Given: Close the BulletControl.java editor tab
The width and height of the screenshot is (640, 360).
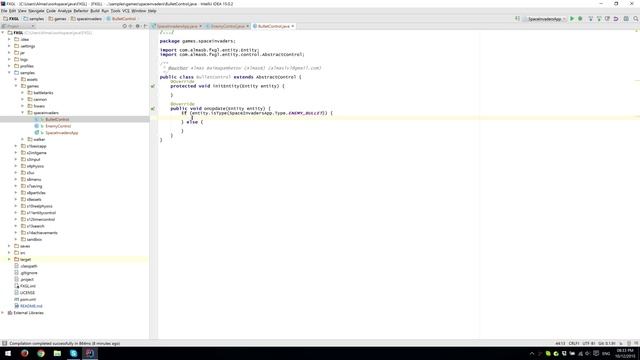Looking at the screenshot, I should 293,26.
